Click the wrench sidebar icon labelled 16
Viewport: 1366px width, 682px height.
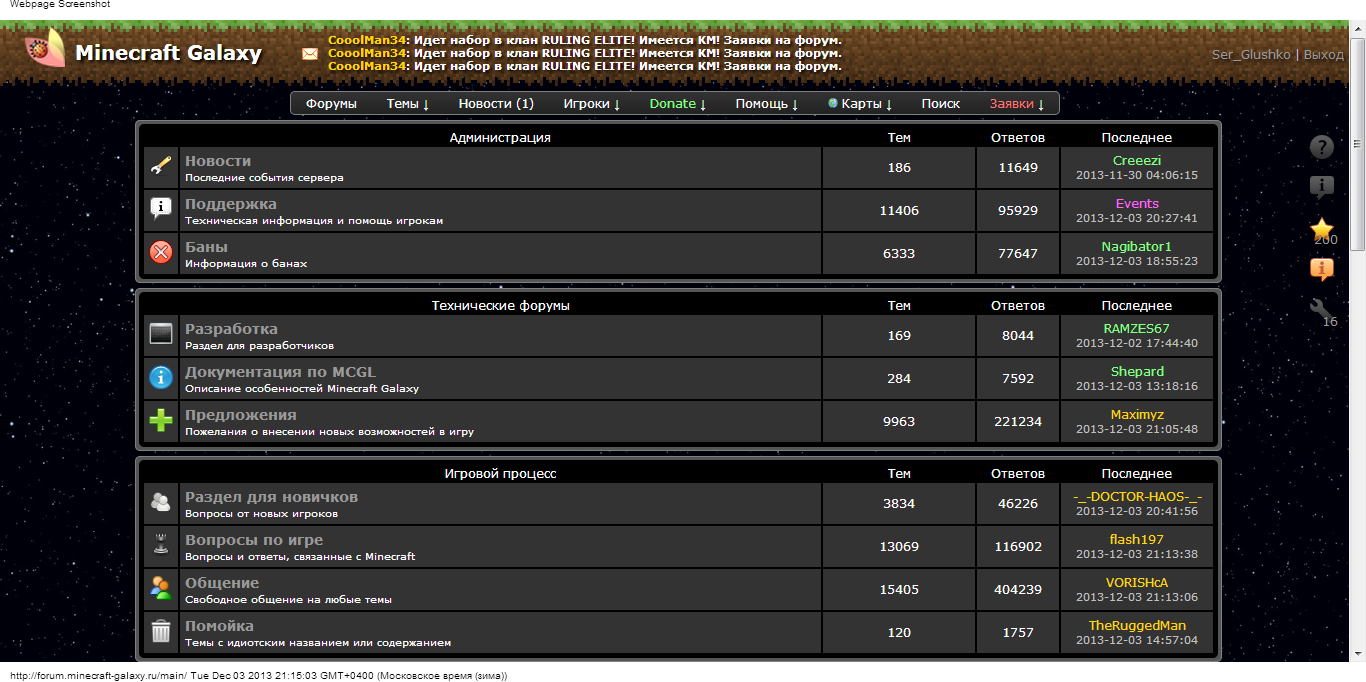(x=1322, y=310)
